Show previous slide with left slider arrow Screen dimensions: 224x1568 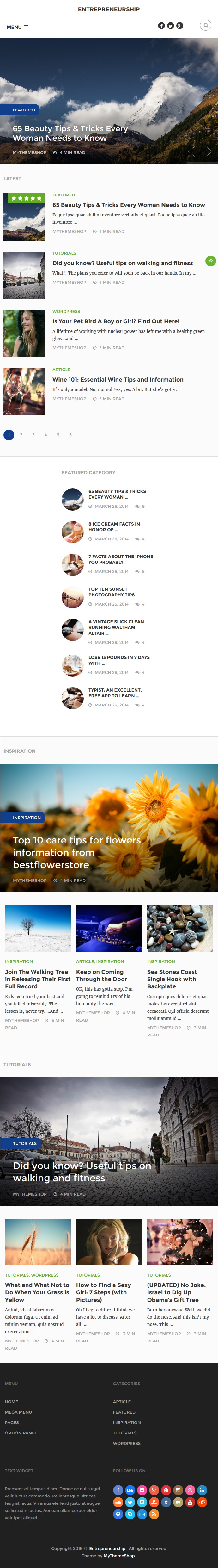click(192, 151)
